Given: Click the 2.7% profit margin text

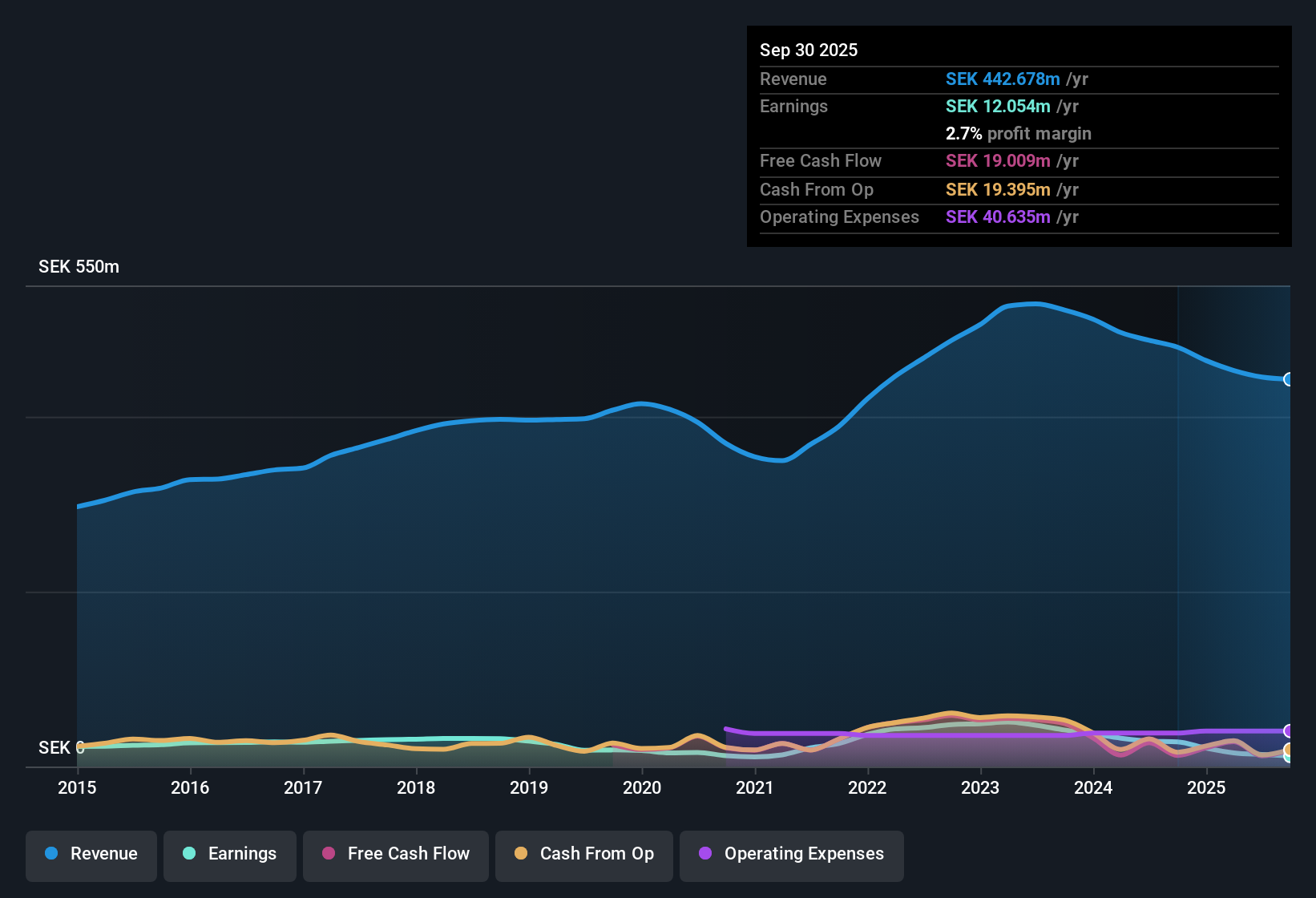Looking at the screenshot, I should point(1018,134).
